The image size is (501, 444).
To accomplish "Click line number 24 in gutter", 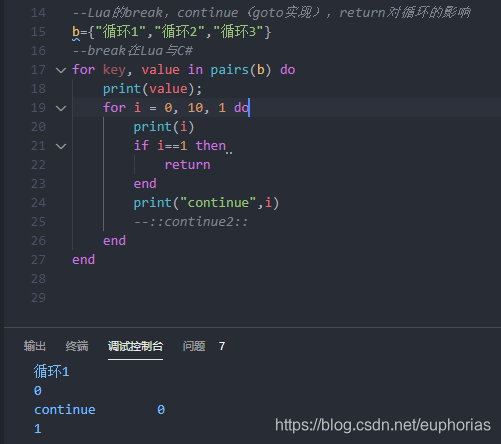I will (x=38, y=203).
